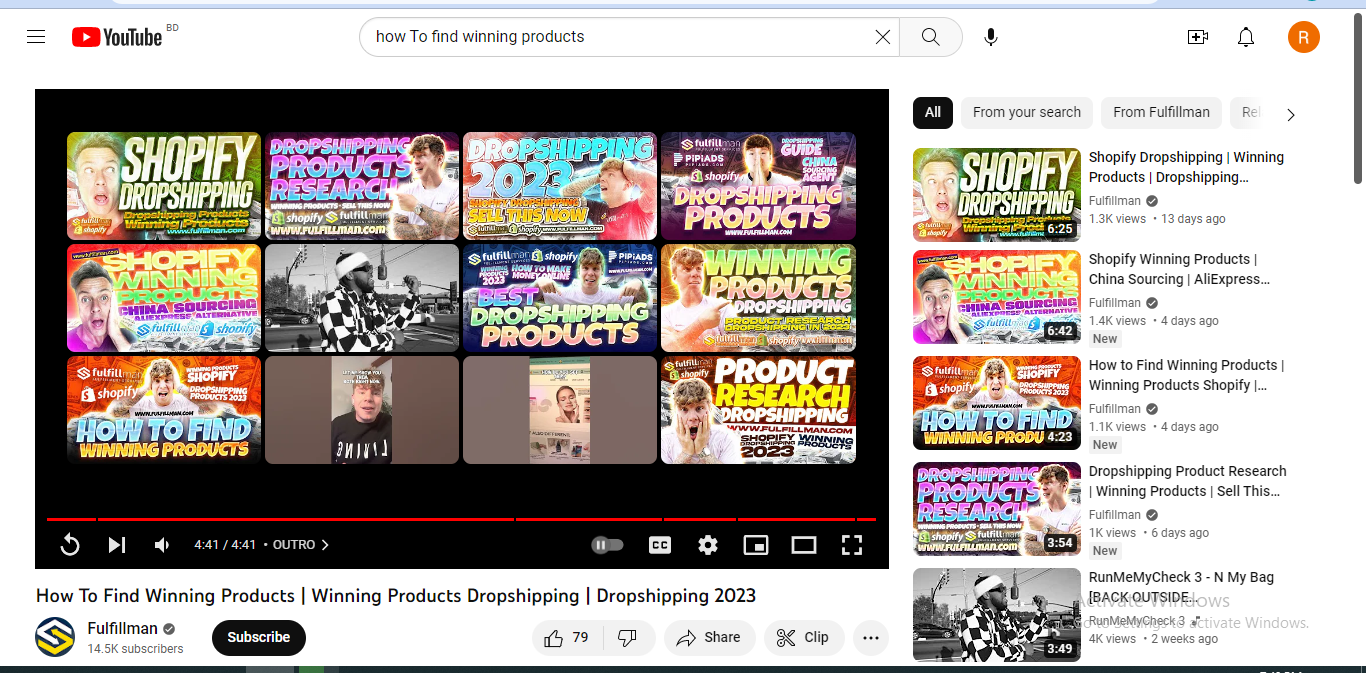Image resolution: width=1366 pixels, height=673 pixels.
Task: Expand the OUTRO chapter list
Action: [301, 545]
